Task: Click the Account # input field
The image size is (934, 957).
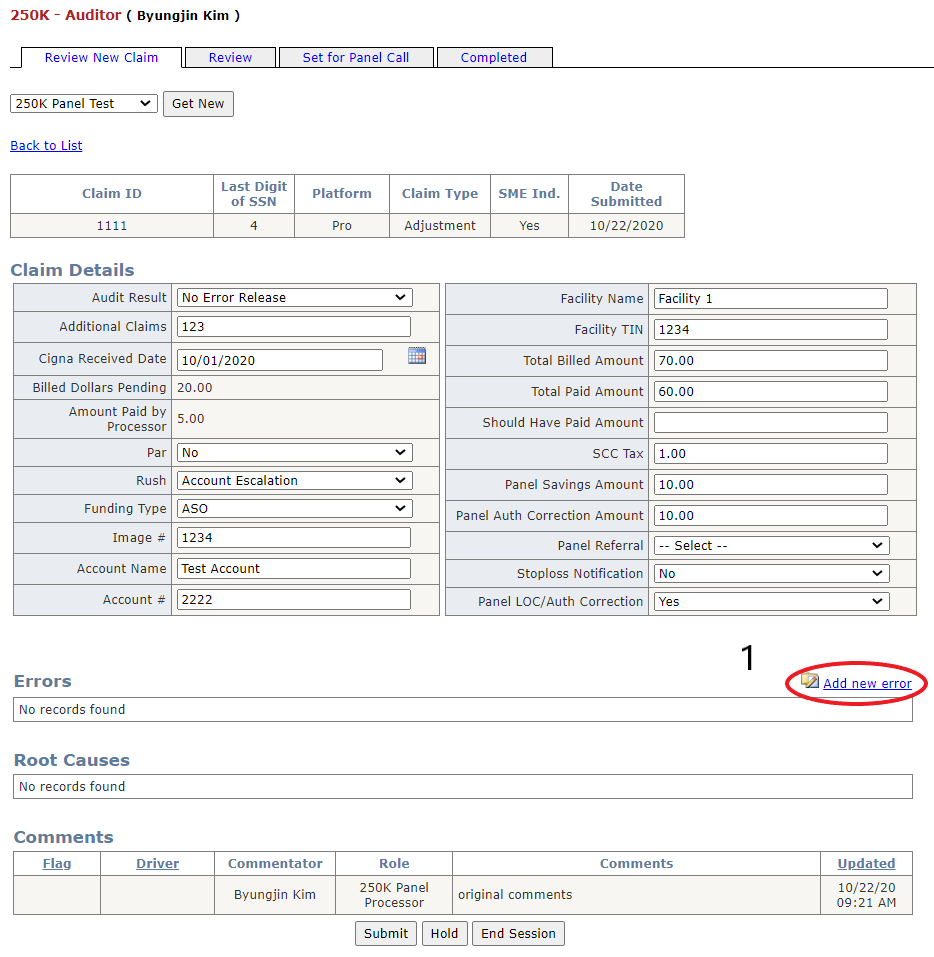Action: [294, 600]
